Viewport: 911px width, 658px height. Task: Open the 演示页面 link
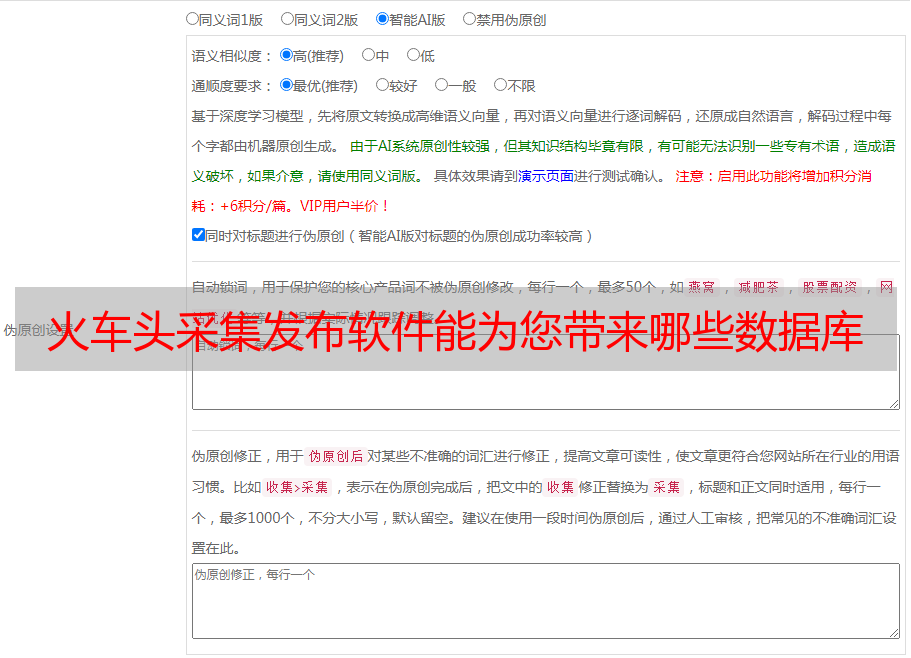pos(546,176)
